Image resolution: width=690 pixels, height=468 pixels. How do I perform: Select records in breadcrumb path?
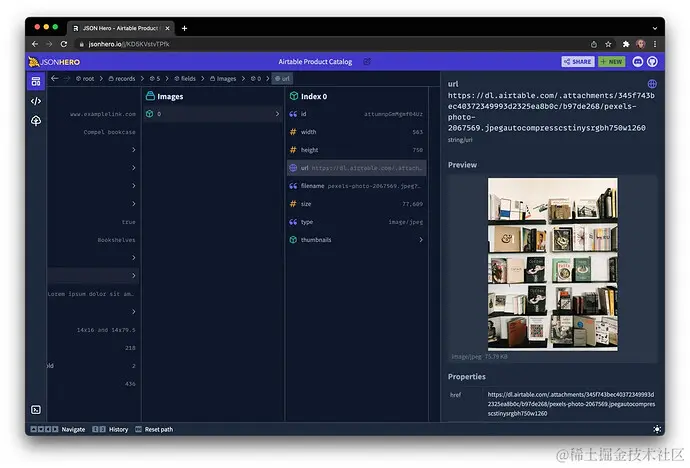point(122,79)
